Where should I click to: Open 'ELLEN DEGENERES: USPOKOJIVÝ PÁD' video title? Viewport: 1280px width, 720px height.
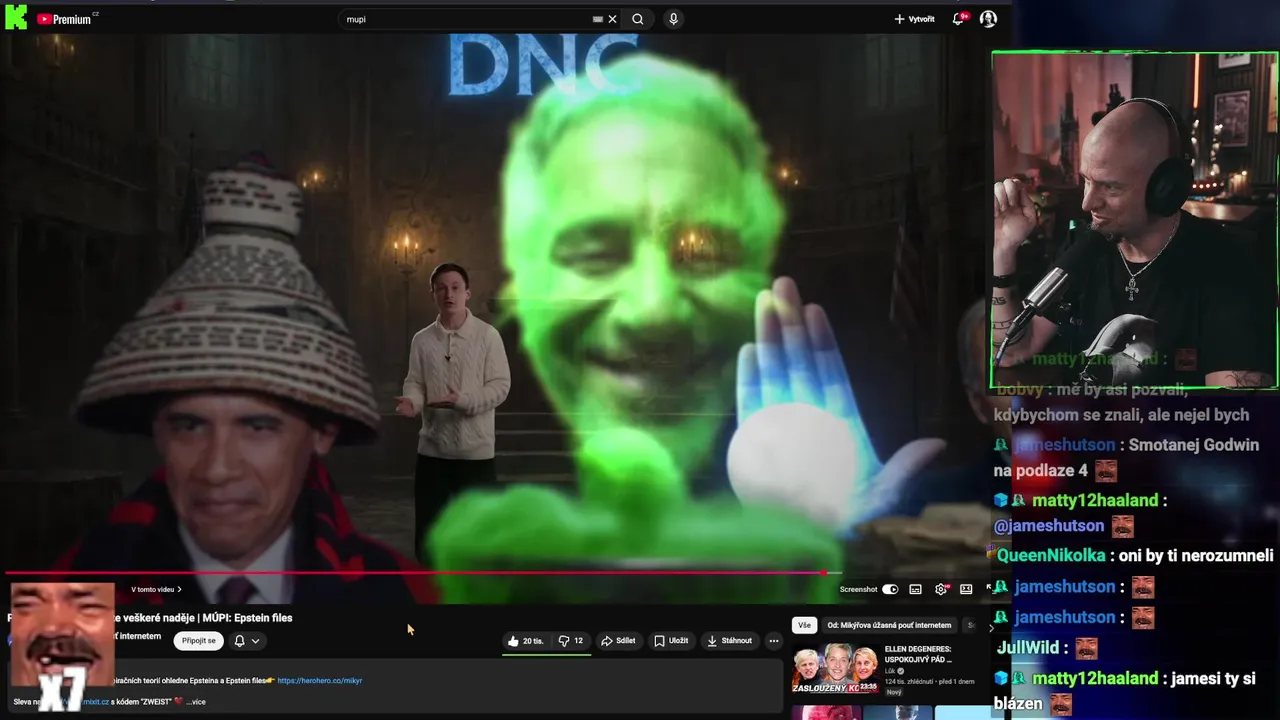point(918,654)
